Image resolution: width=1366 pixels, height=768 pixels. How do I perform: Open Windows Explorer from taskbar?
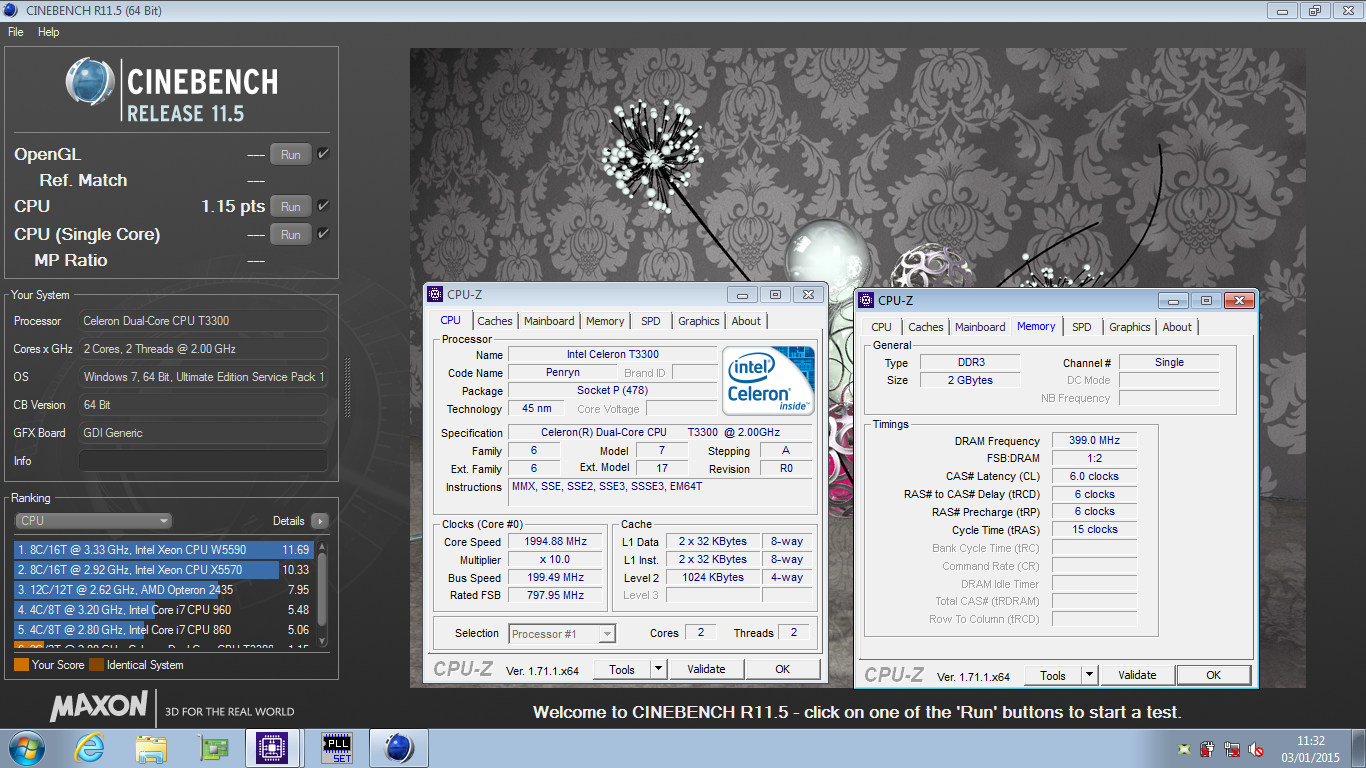(152, 748)
